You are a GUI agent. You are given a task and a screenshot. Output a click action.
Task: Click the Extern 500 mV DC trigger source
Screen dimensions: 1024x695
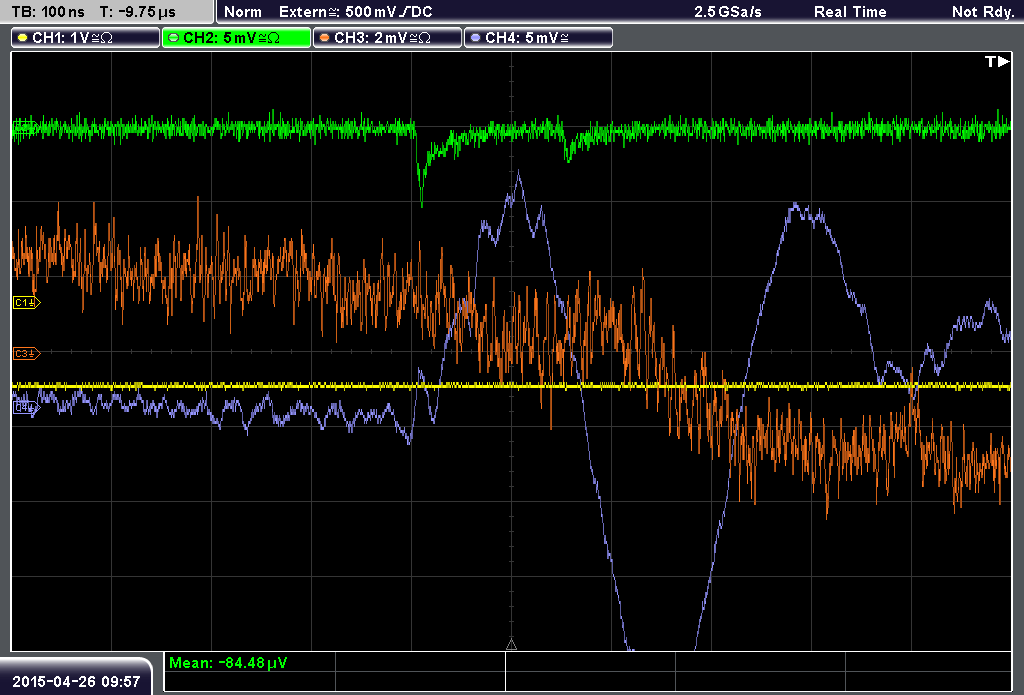tap(355, 12)
